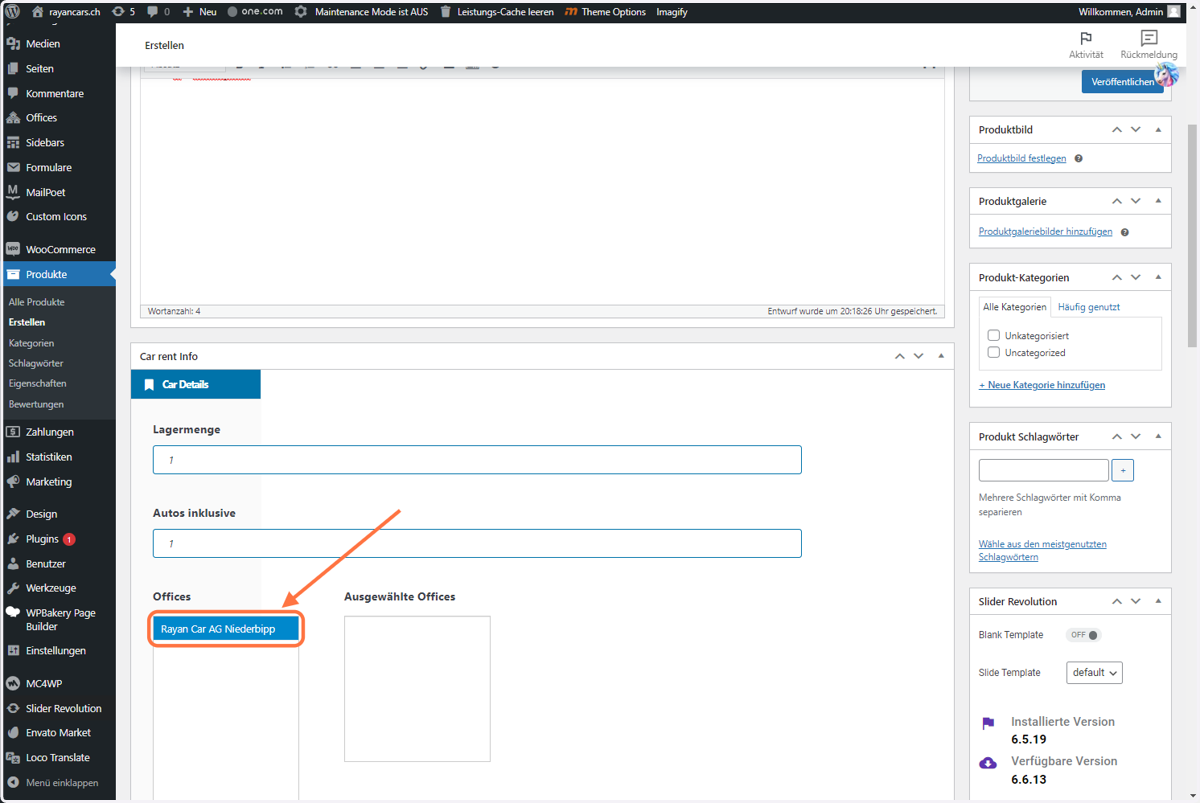Image resolution: width=1200 pixels, height=803 pixels.
Task: Click the Envato Market icon
Action: point(13,733)
